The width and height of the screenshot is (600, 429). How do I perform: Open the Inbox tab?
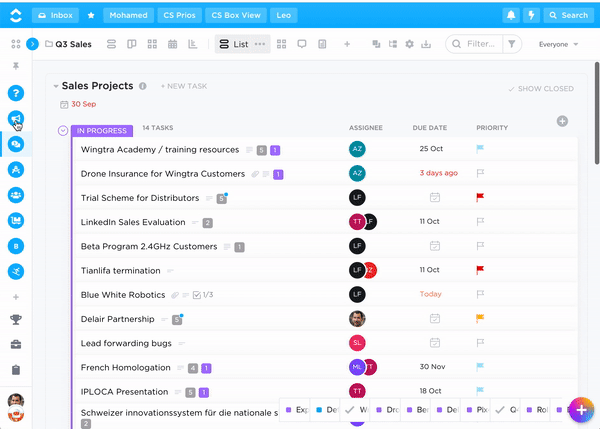point(55,15)
